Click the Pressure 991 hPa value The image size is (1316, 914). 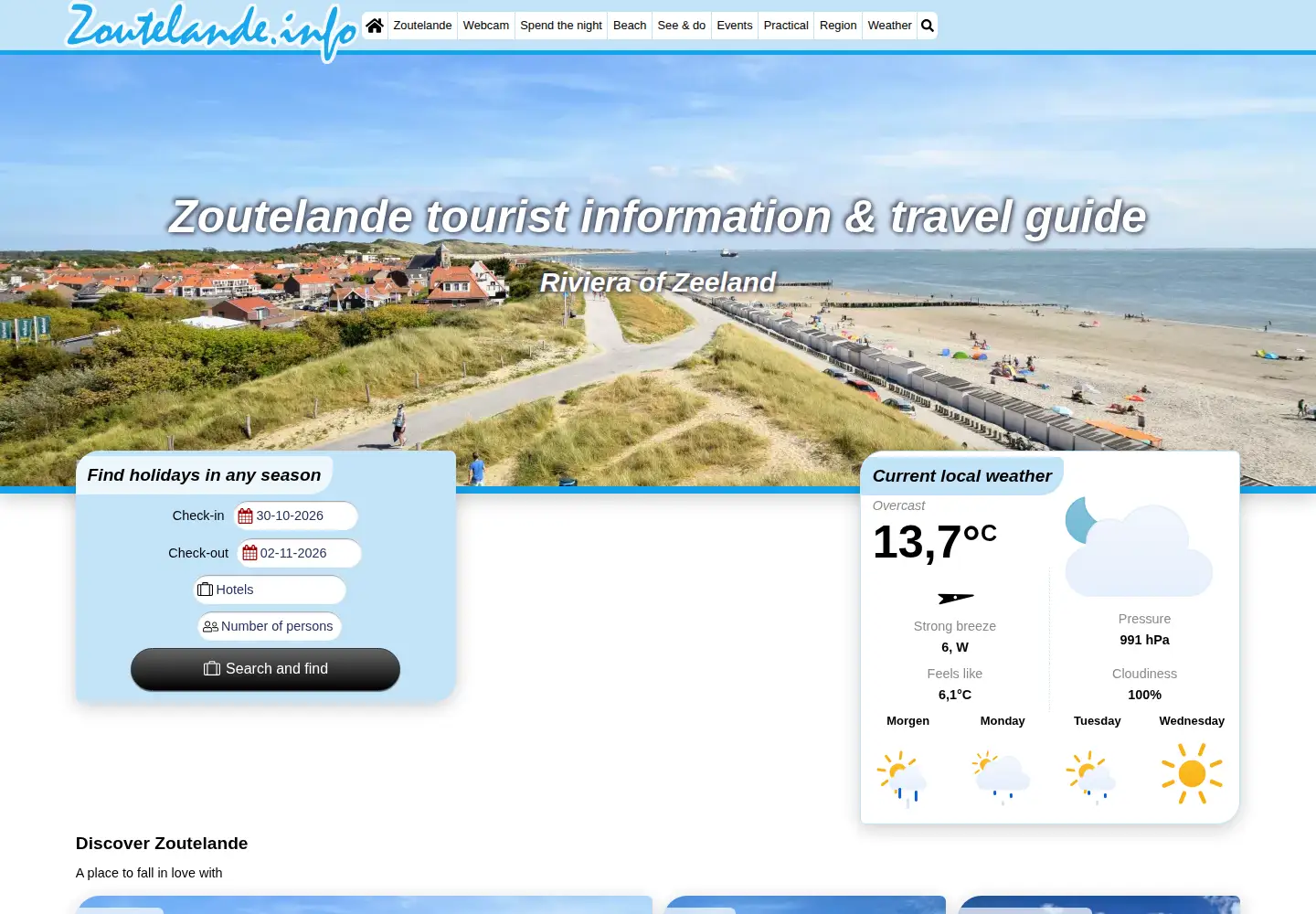point(1144,640)
